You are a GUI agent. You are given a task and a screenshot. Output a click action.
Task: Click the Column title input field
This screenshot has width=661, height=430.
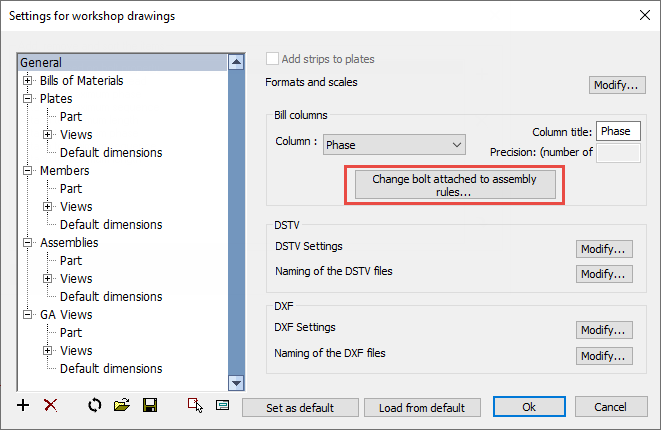pyautogui.click(x=618, y=131)
